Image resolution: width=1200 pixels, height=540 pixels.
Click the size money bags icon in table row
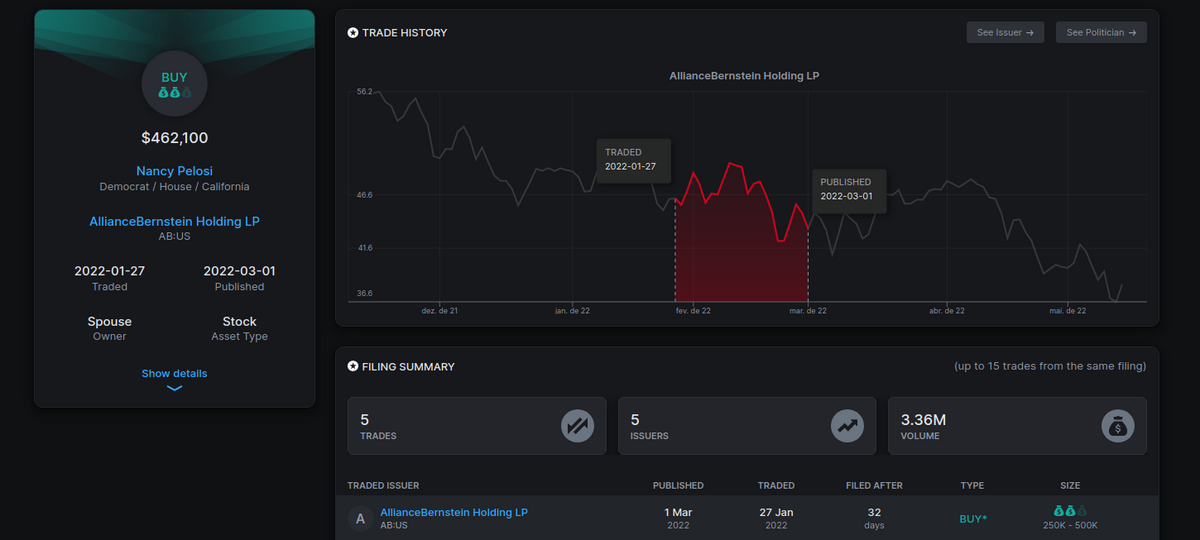coord(1070,510)
